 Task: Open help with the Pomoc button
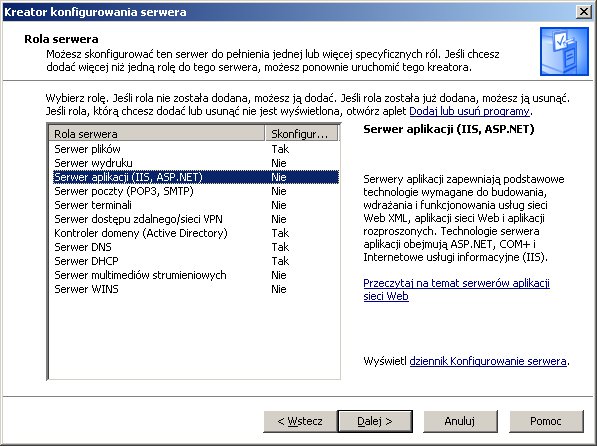tap(546, 421)
